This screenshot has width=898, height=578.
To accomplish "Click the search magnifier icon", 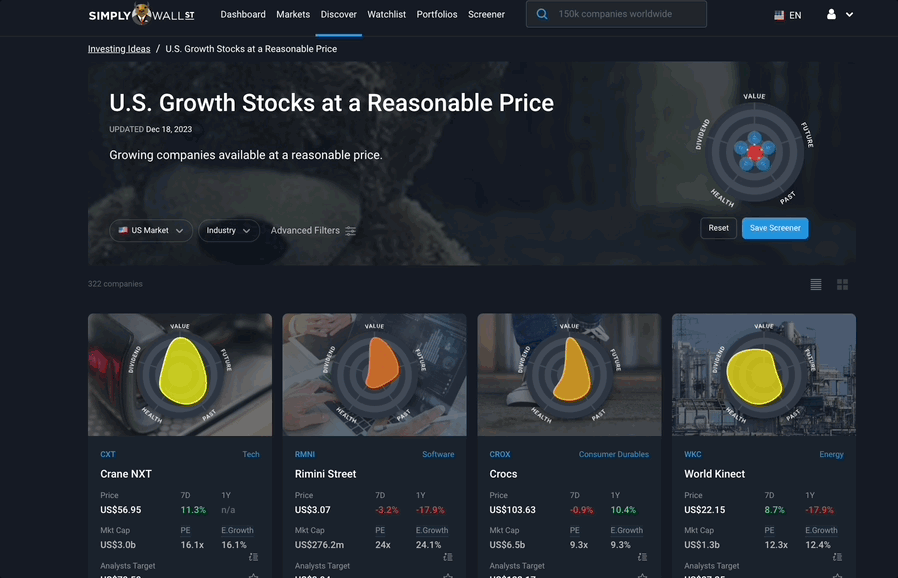I will (x=542, y=14).
